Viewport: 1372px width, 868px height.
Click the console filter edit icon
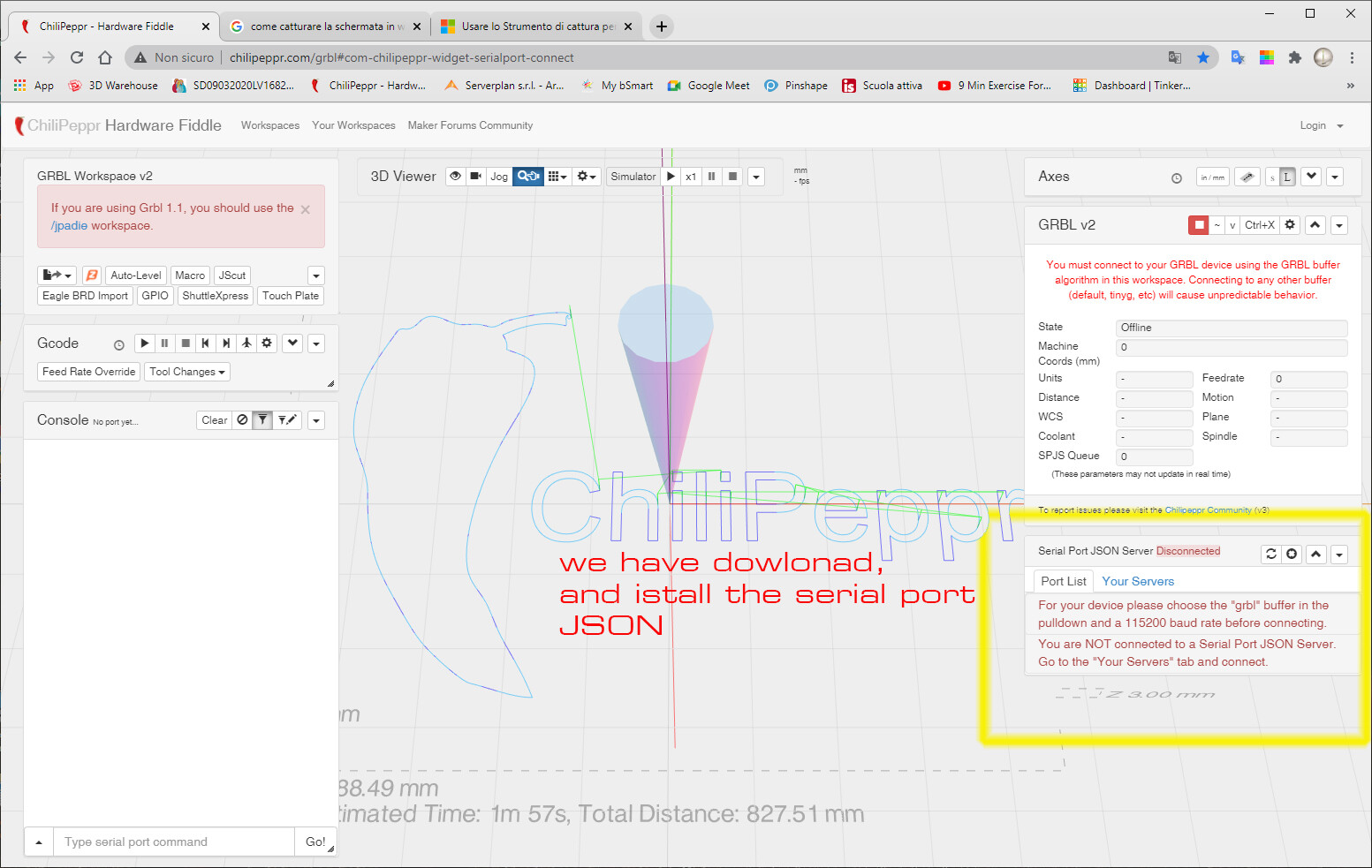pos(287,420)
